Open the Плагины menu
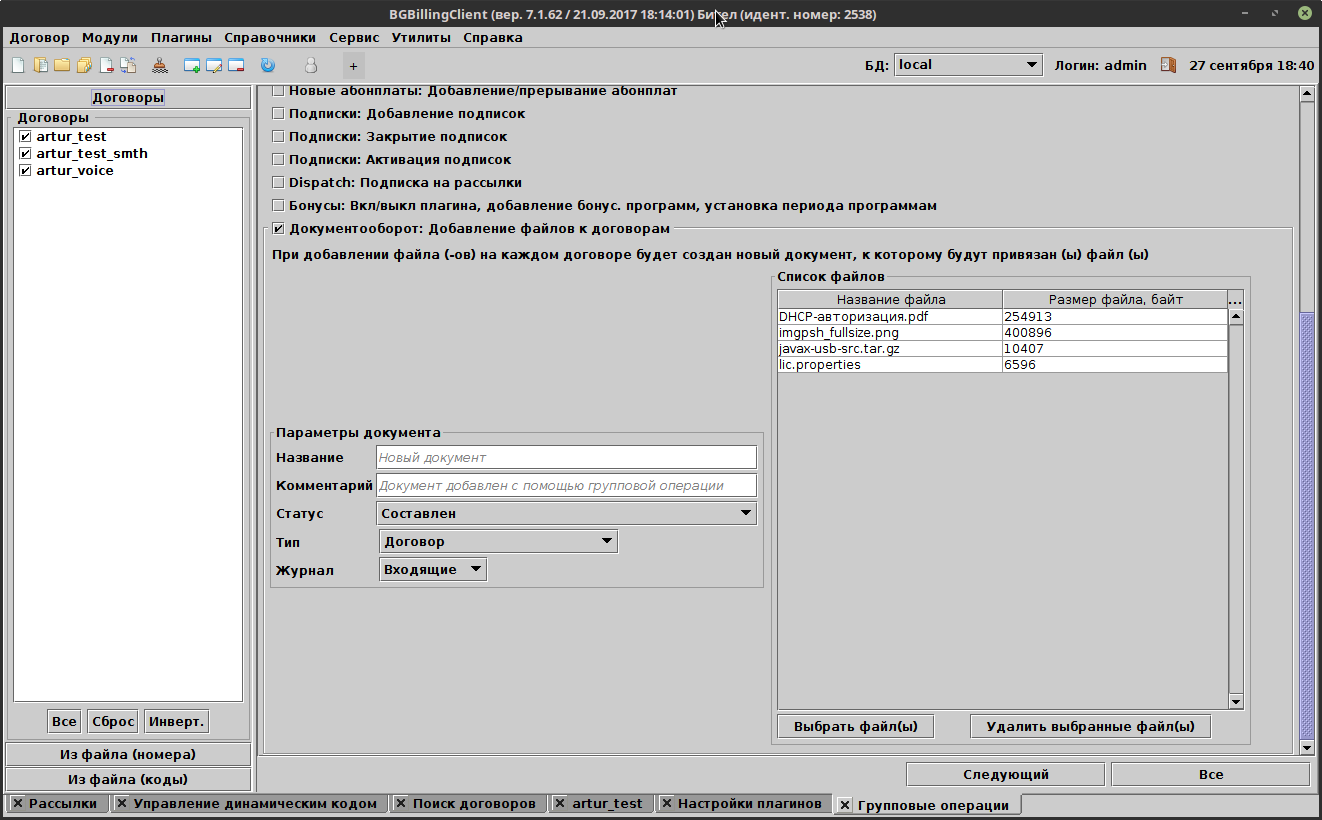 point(174,38)
